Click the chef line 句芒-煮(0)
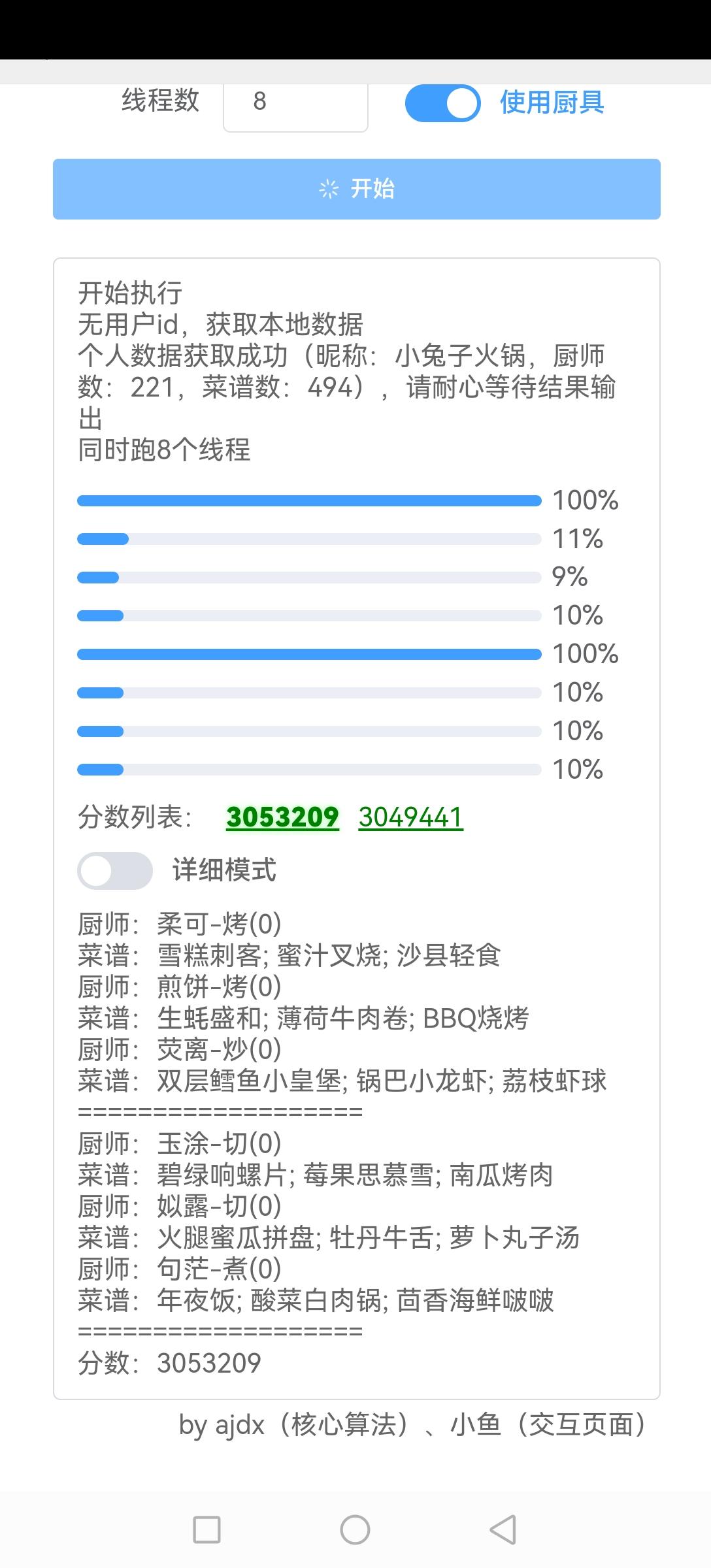This screenshot has height=1568, width=711. (180, 1269)
